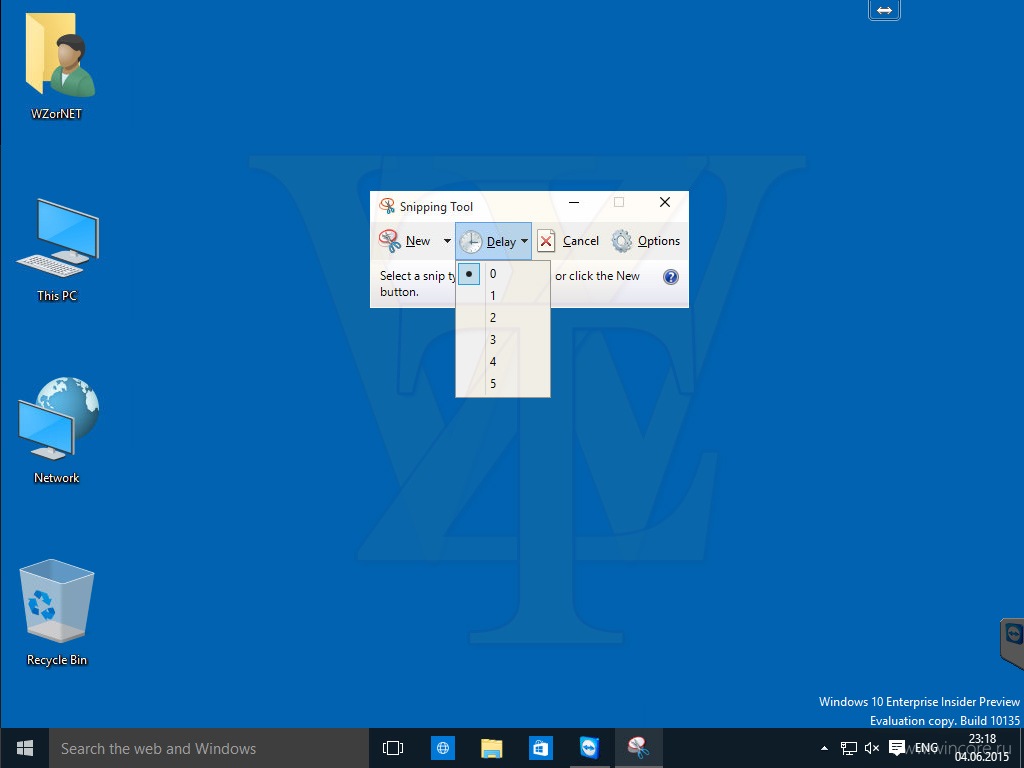
Task: Switch to TeamViewer taskbar icon
Action: pyautogui.click(x=590, y=748)
